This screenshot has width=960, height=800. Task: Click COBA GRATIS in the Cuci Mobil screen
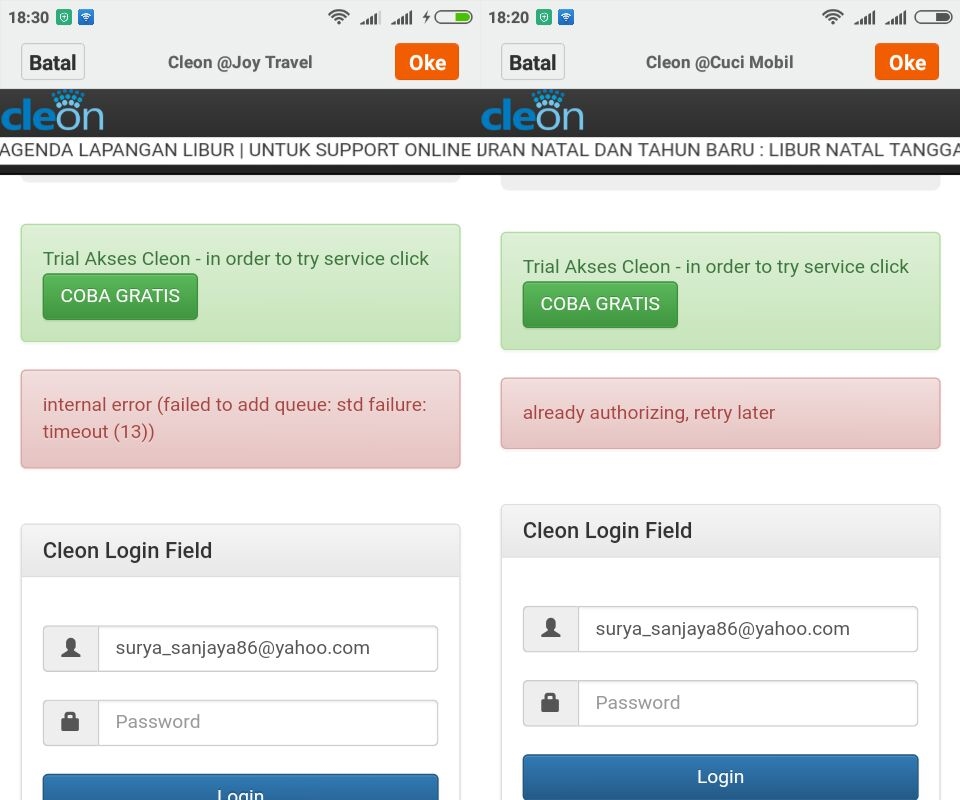coord(600,304)
